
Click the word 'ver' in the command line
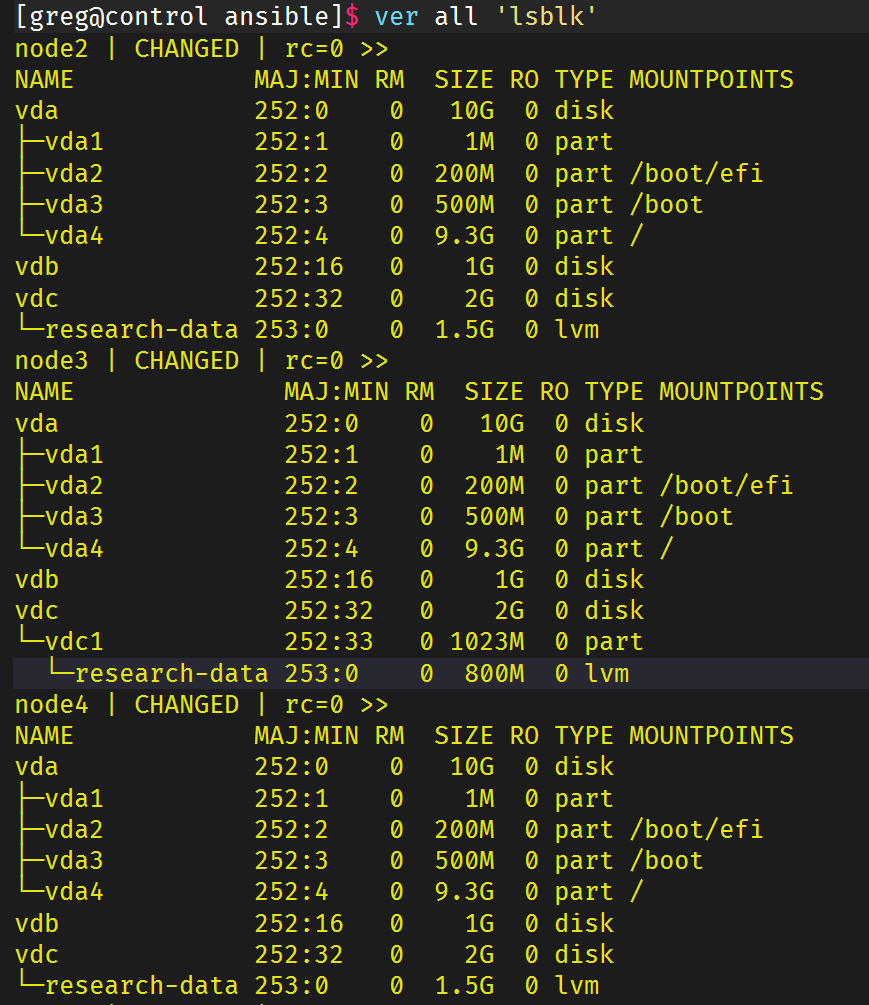click(x=396, y=17)
